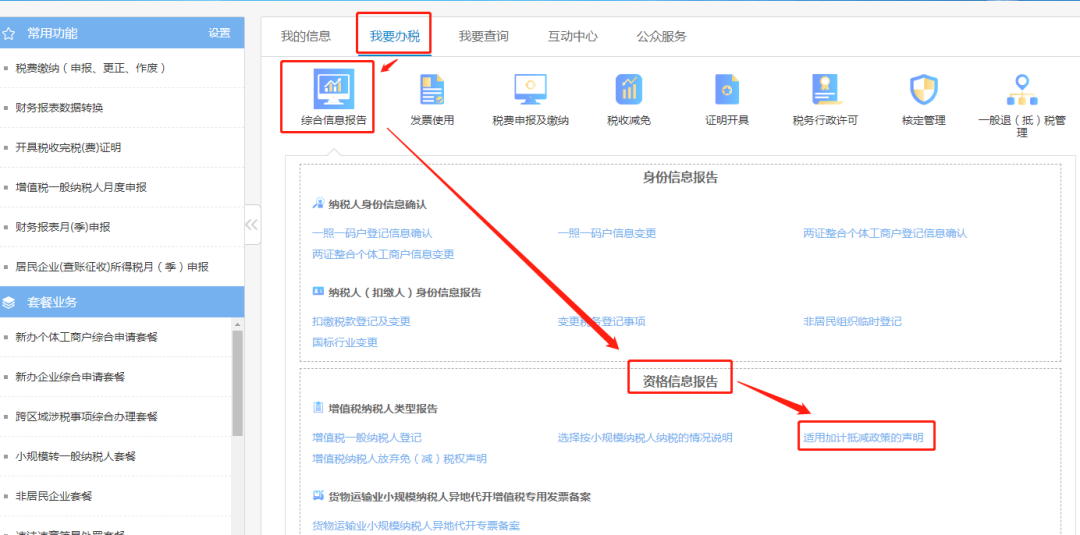Screen dimensions: 1080x535
Task: Switch to 我要查询 tab
Action: tap(484, 36)
